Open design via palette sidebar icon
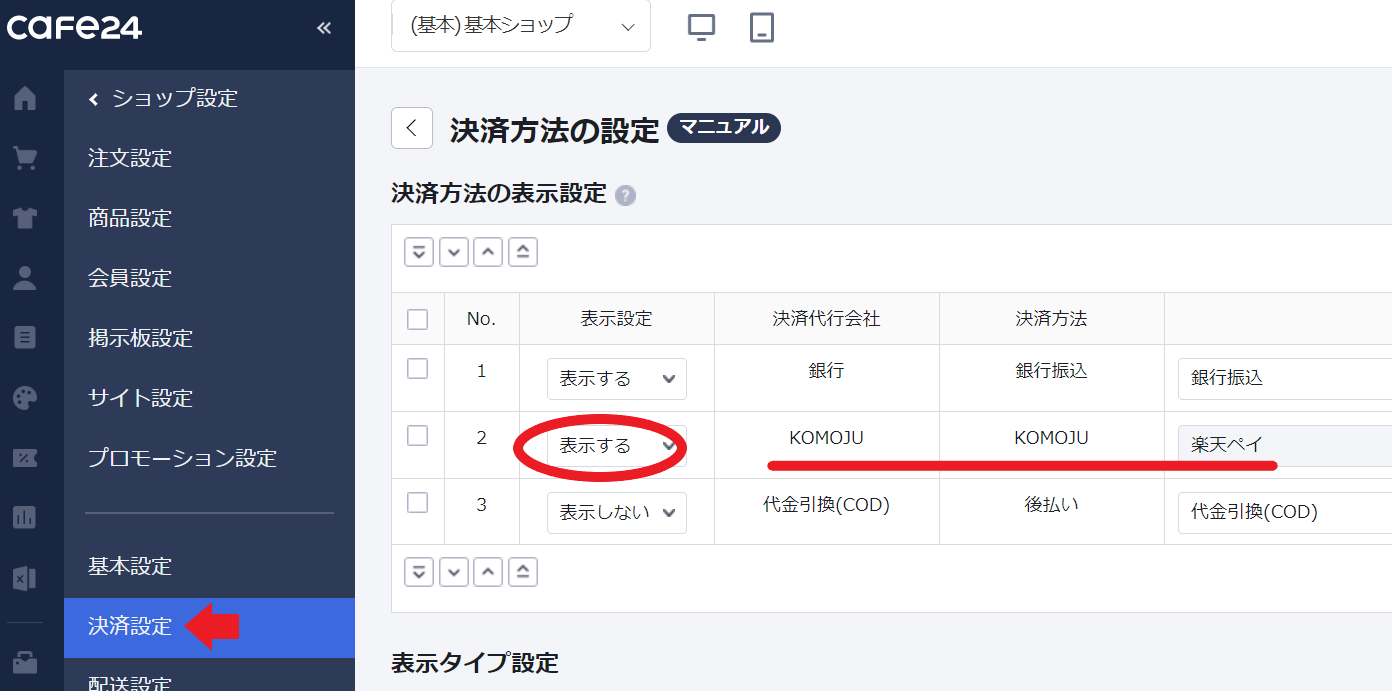Image resolution: width=1392 pixels, height=691 pixels. point(24,398)
